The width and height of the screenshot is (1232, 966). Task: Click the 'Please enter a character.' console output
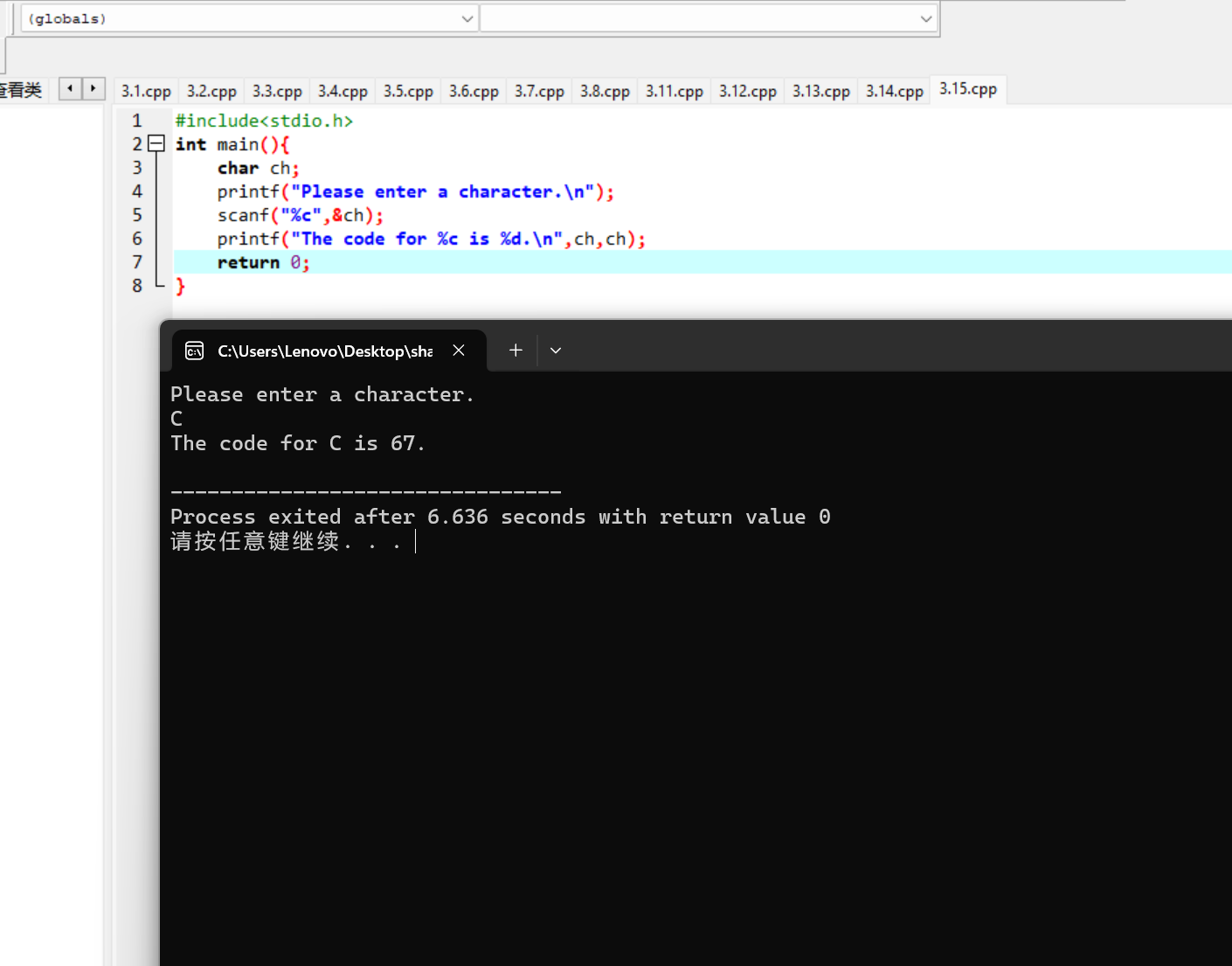click(322, 394)
